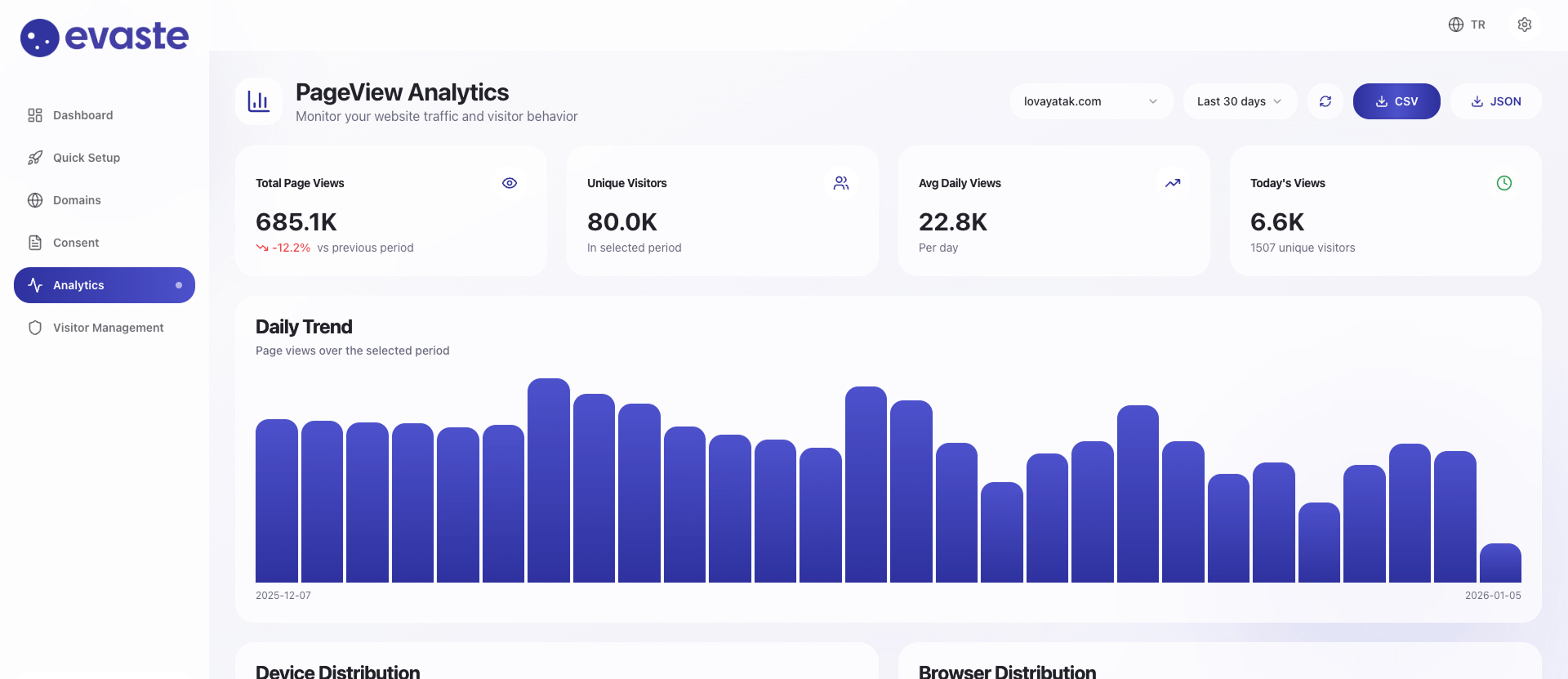Click the trend arrow icon on Avg Daily Views
This screenshot has width=1568, height=679.
coord(1173,183)
